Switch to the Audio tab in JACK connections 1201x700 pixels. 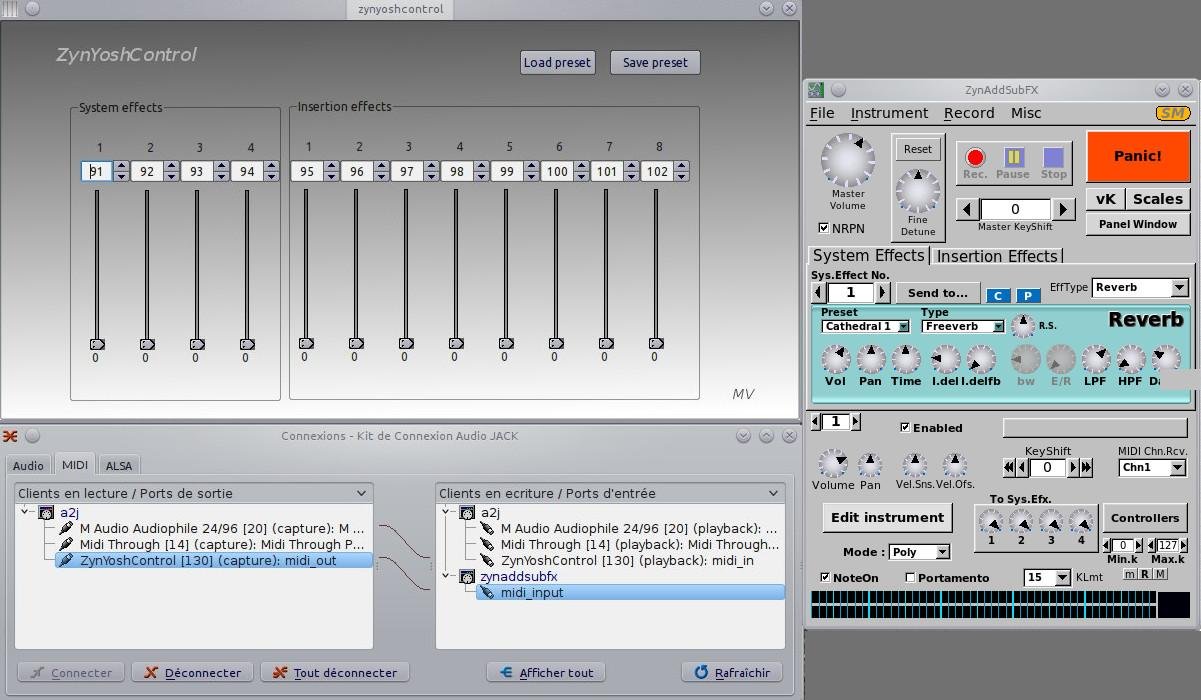(28, 465)
